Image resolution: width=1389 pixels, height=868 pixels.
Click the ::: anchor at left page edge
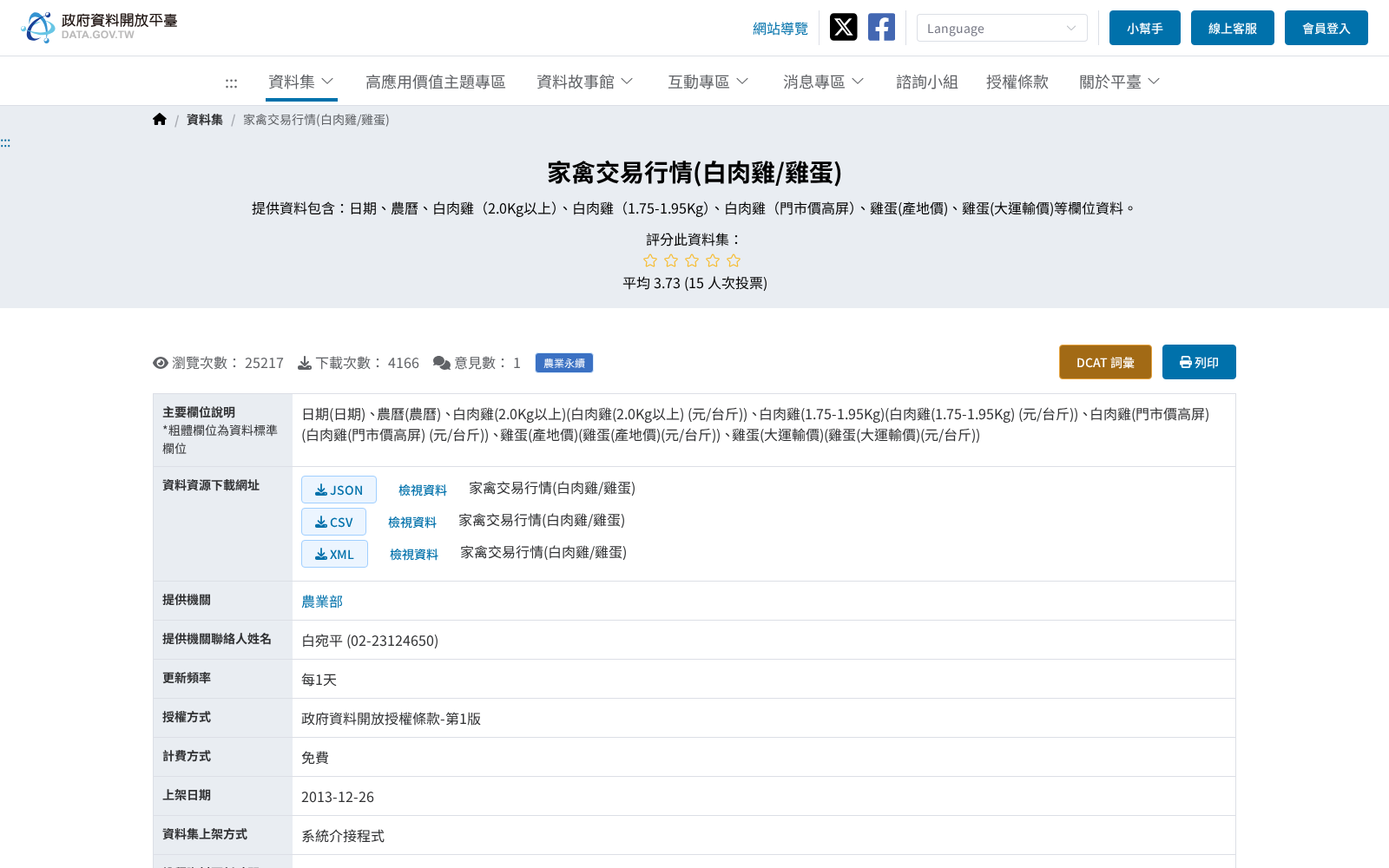5,143
